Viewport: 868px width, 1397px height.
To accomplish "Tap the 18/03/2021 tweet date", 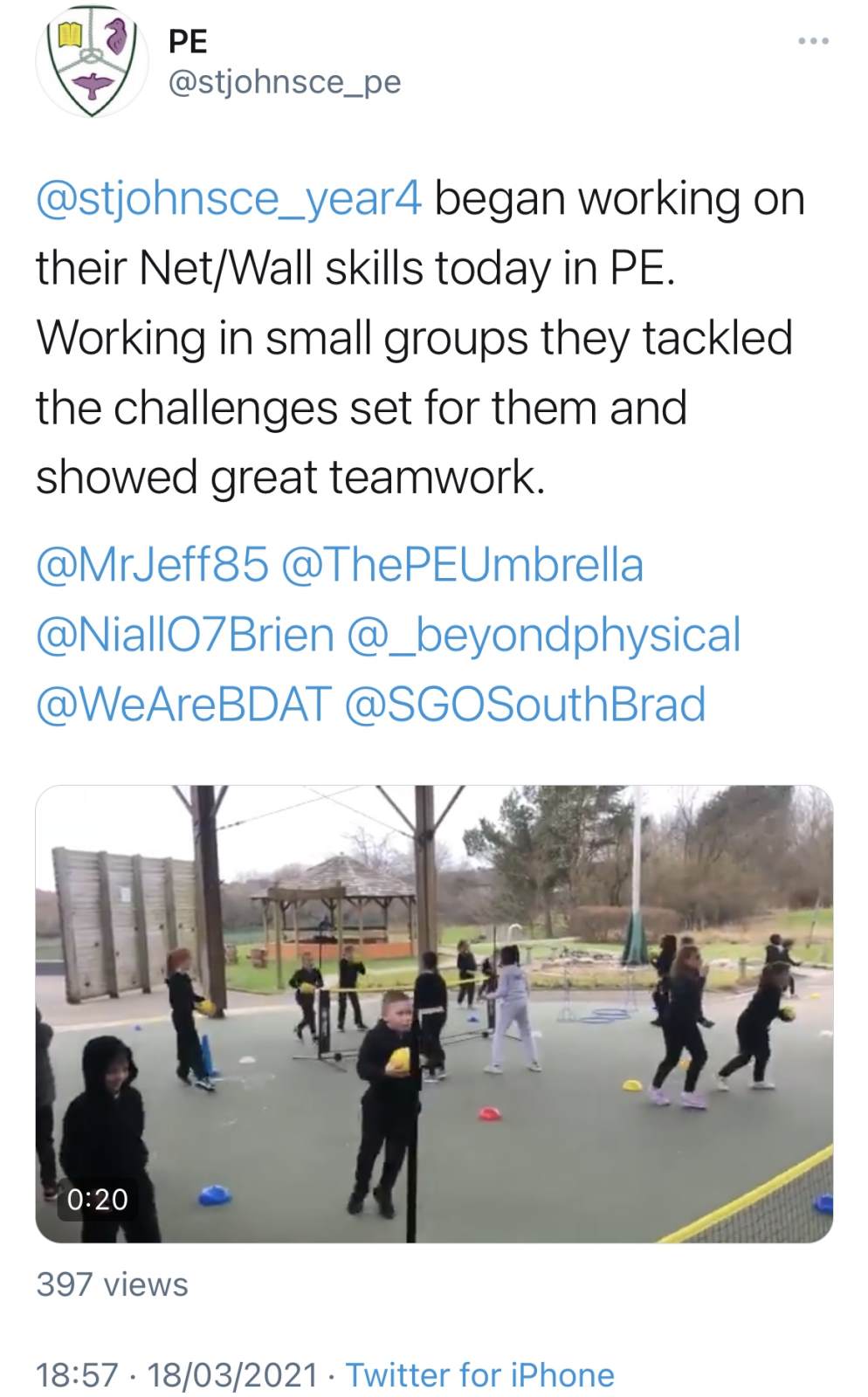I will pos(233,1375).
